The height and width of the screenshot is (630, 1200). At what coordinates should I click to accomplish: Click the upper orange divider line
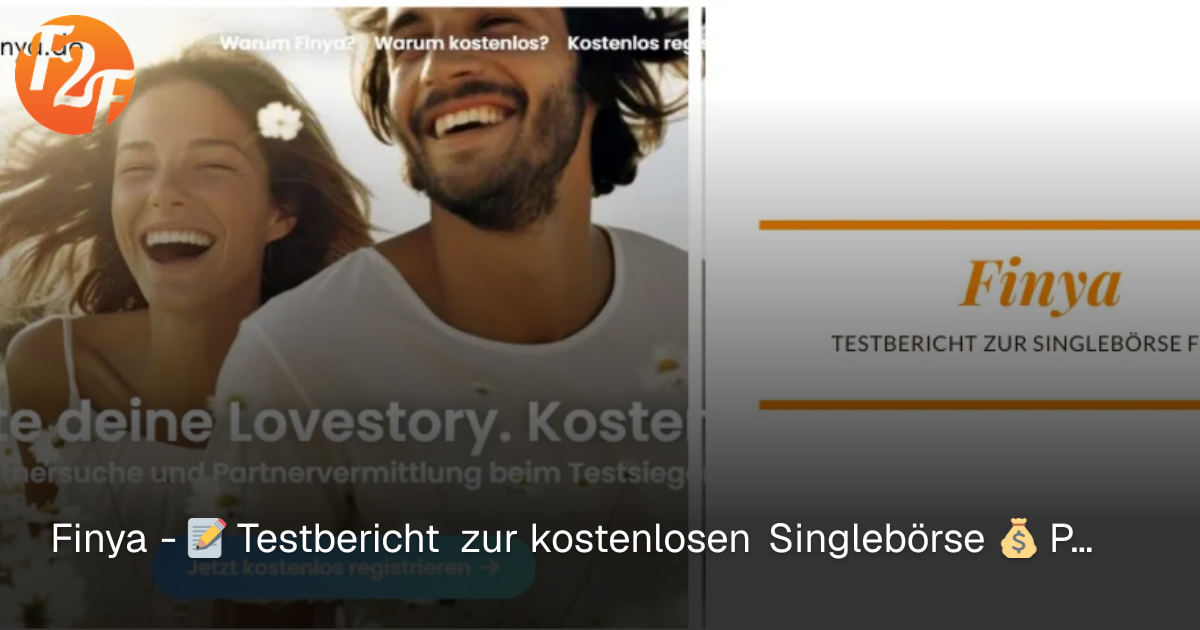(x=979, y=225)
